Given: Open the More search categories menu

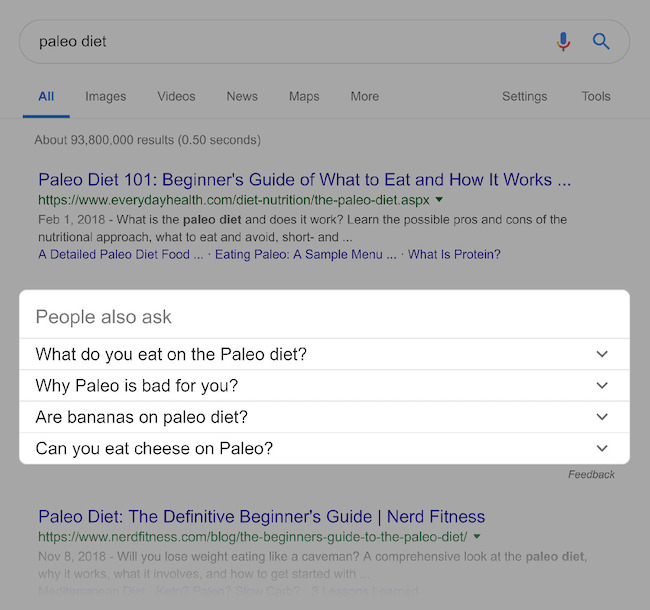Looking at the screenshot, I should point(365,97).
